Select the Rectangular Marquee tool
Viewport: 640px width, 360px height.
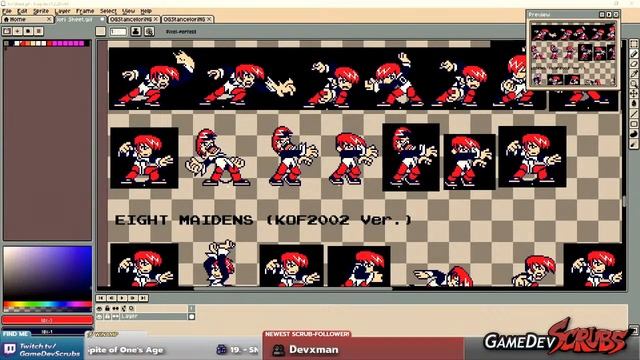pos(633,44)
